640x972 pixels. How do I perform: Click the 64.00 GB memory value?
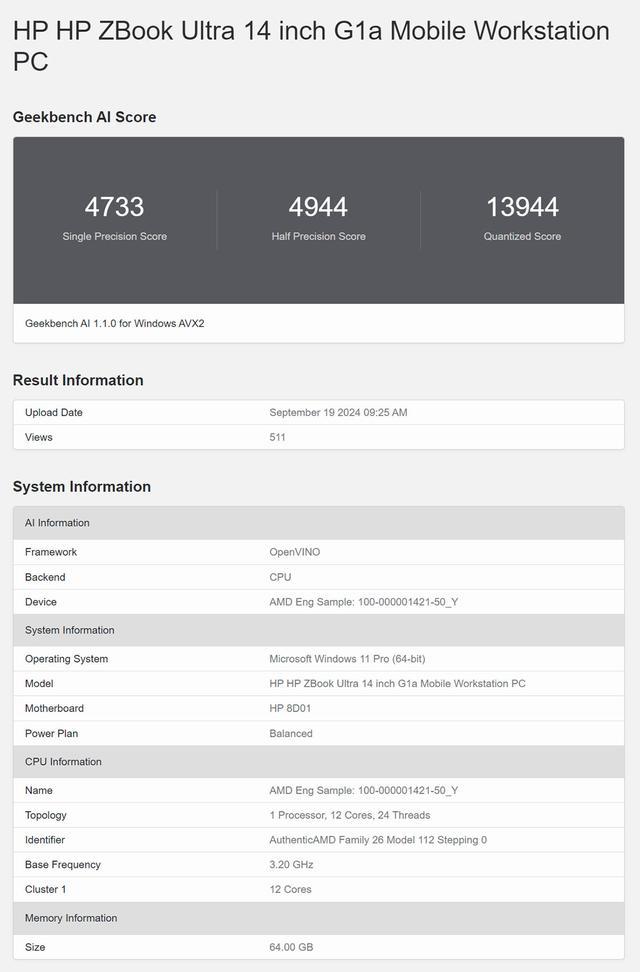[x=291, y=947]
